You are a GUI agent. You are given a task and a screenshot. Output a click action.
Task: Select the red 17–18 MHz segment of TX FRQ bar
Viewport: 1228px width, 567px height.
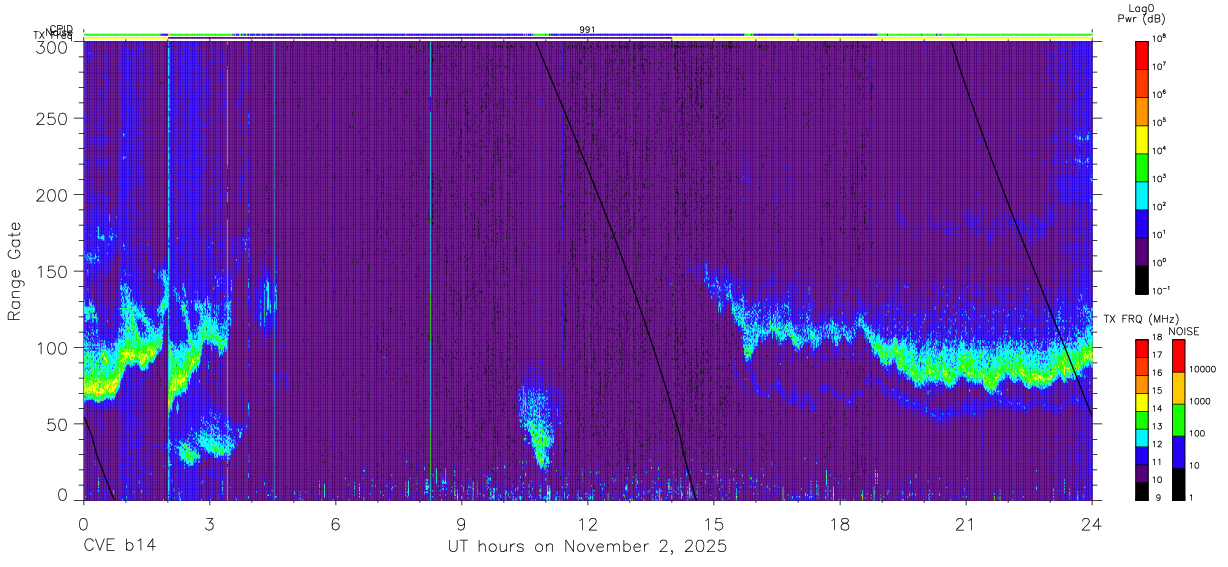click(1142, 349)
